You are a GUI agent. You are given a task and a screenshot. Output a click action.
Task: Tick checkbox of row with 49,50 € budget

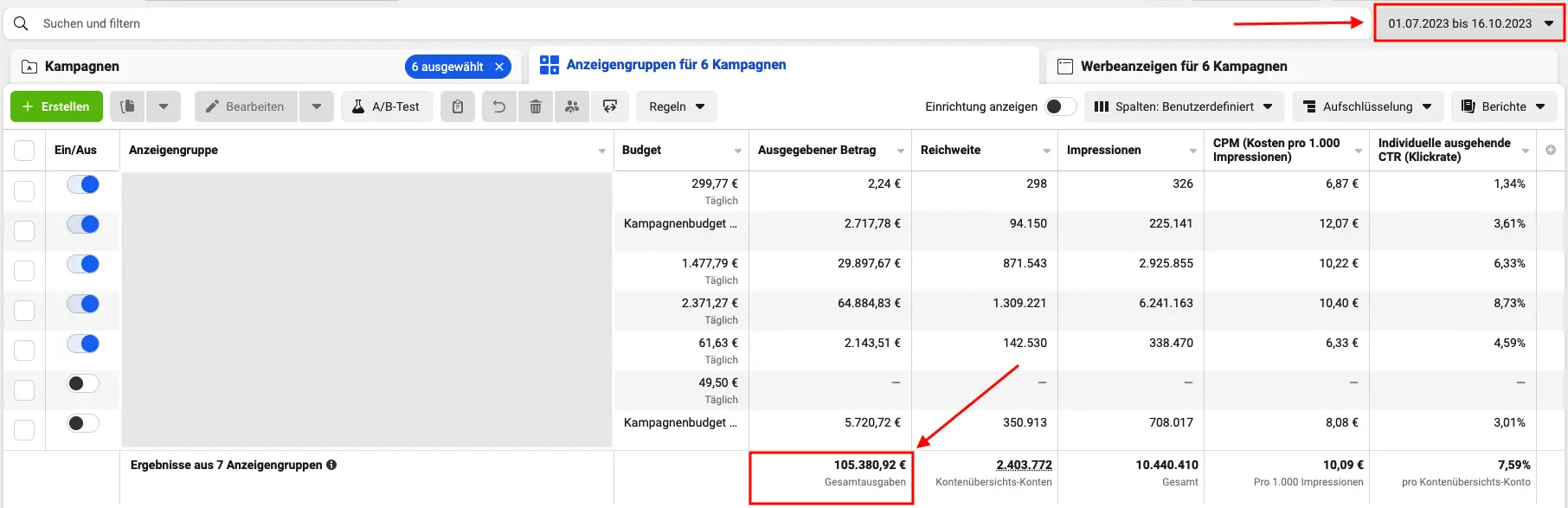[x=24, y=390]
